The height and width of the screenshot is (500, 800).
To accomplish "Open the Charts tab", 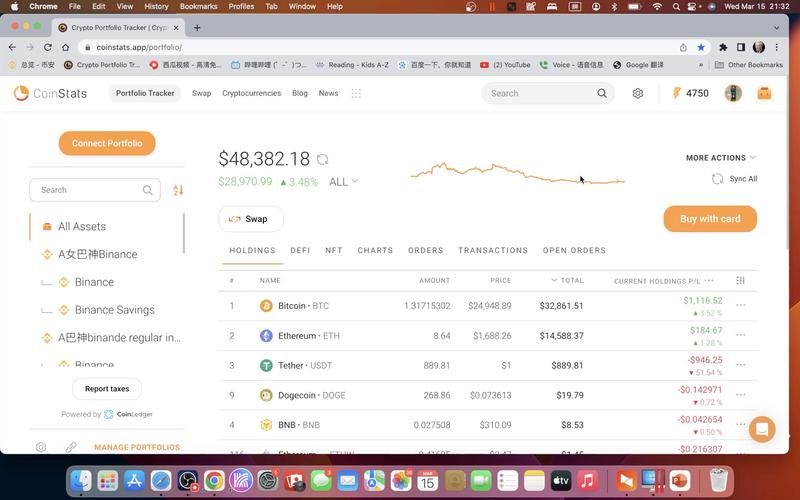I will [375, 251].
